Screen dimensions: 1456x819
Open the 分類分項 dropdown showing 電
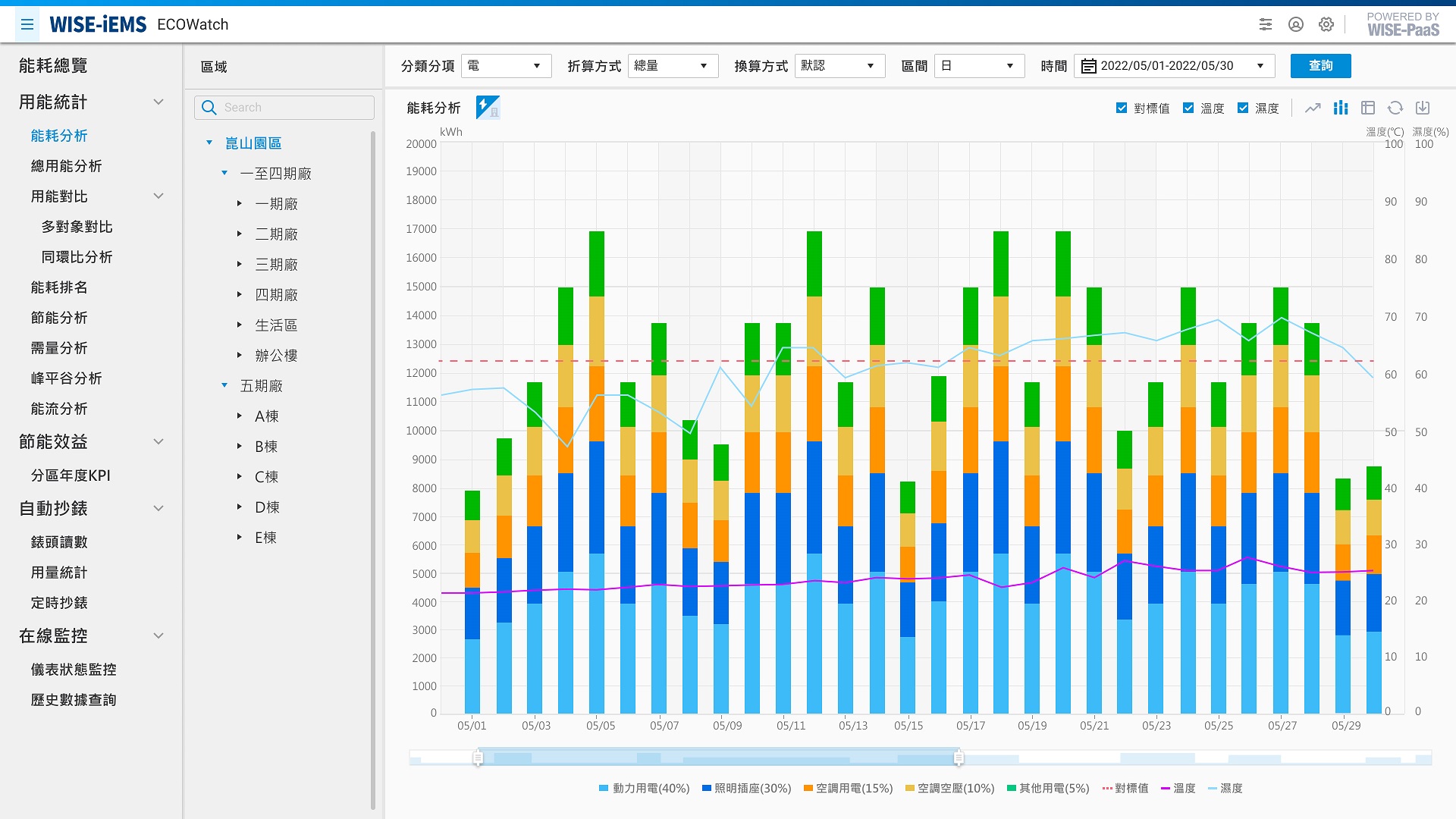(x=506, y=66)
